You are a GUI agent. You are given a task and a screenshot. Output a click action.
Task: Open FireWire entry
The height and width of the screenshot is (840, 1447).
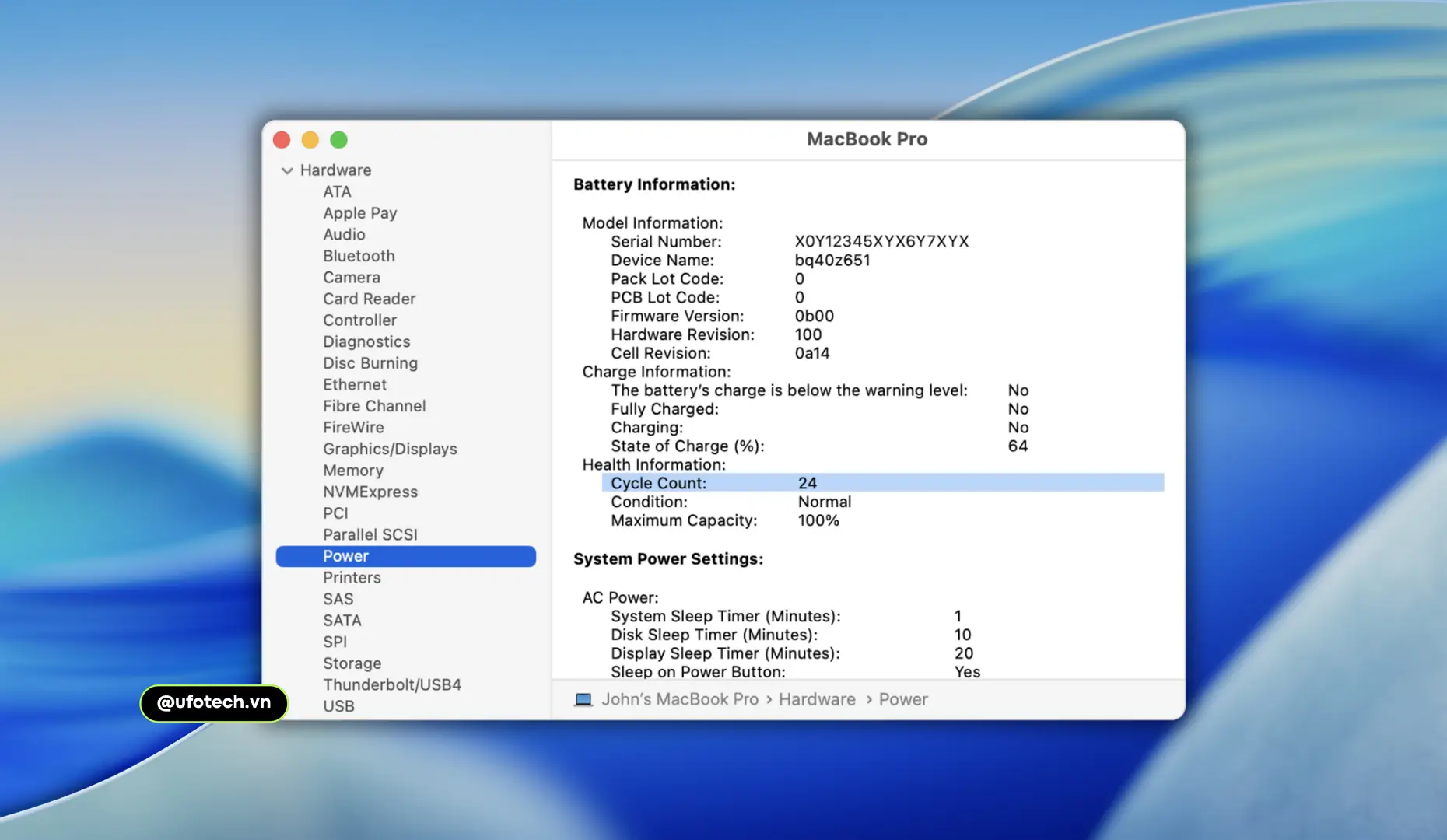point(353,428)
